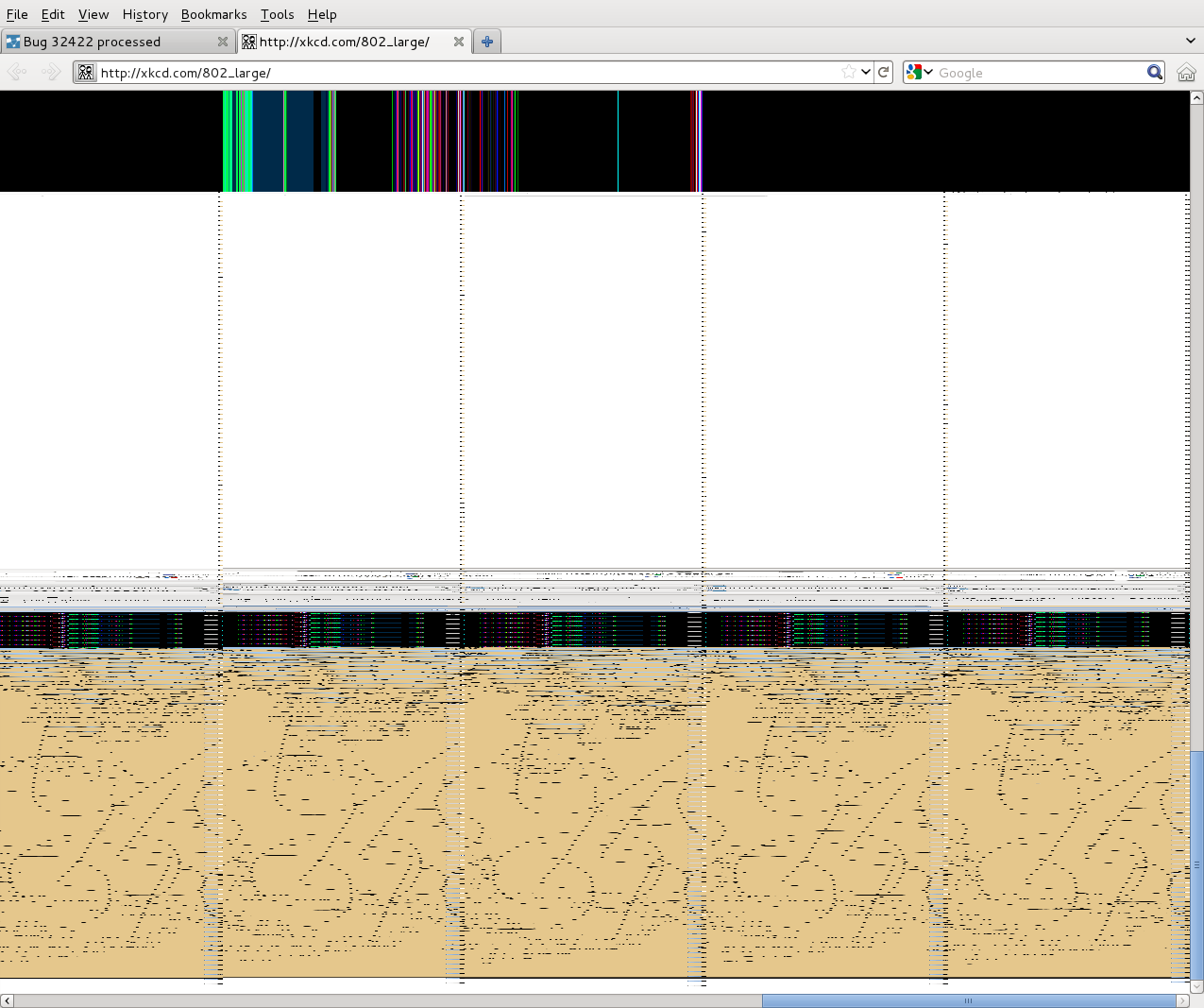Open the Bookmarks menu

(x=213, y=14)
